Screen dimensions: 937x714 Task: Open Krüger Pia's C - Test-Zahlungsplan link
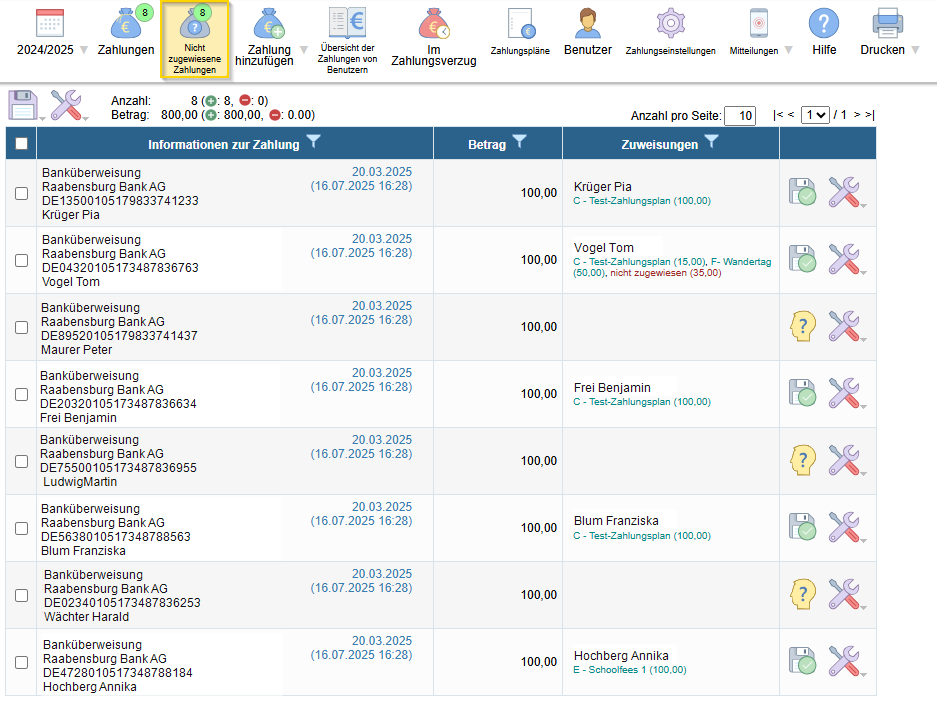(x=642, y=201)
